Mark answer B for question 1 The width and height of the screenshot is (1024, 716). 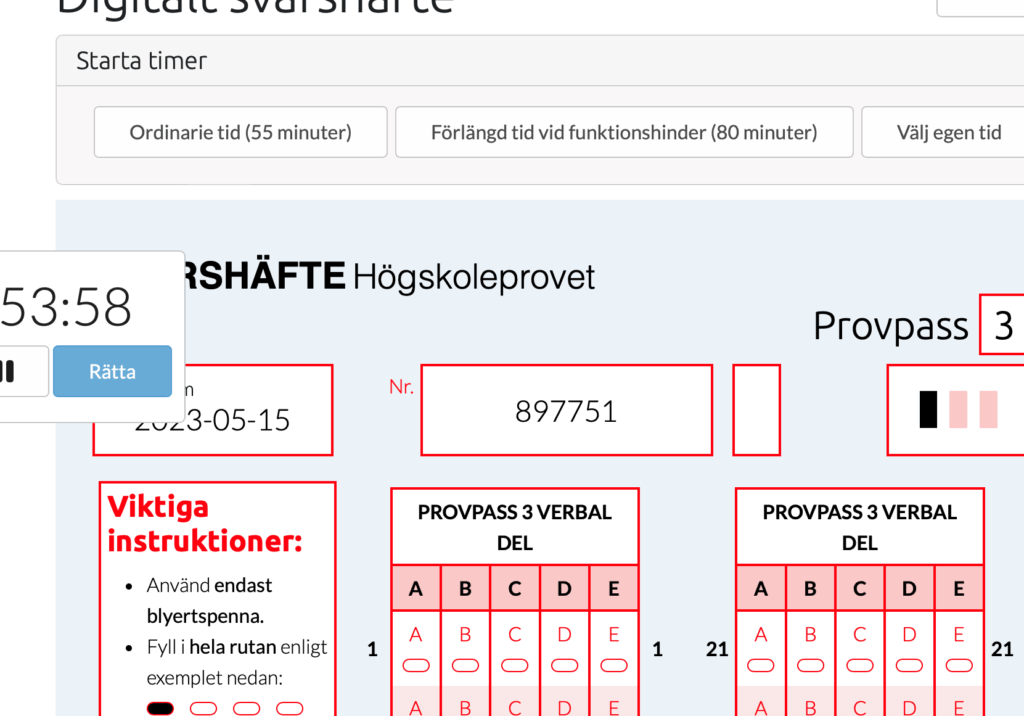(465, 666)
